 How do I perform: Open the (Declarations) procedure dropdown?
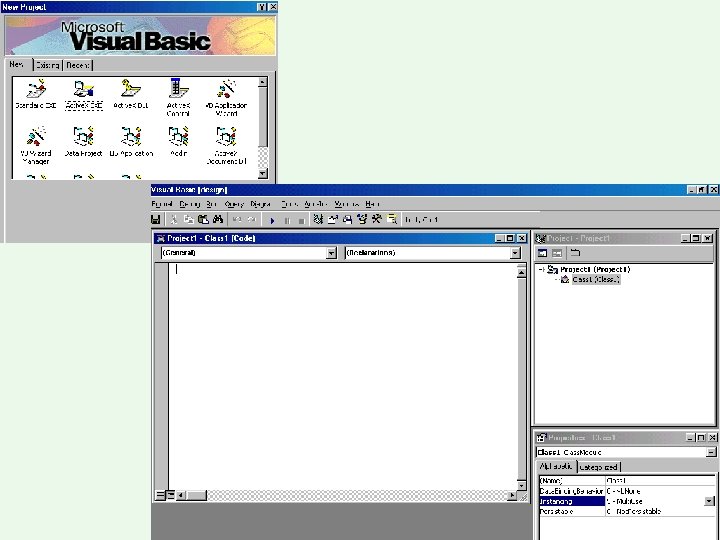pyautogui.click(x=515, y=253)
